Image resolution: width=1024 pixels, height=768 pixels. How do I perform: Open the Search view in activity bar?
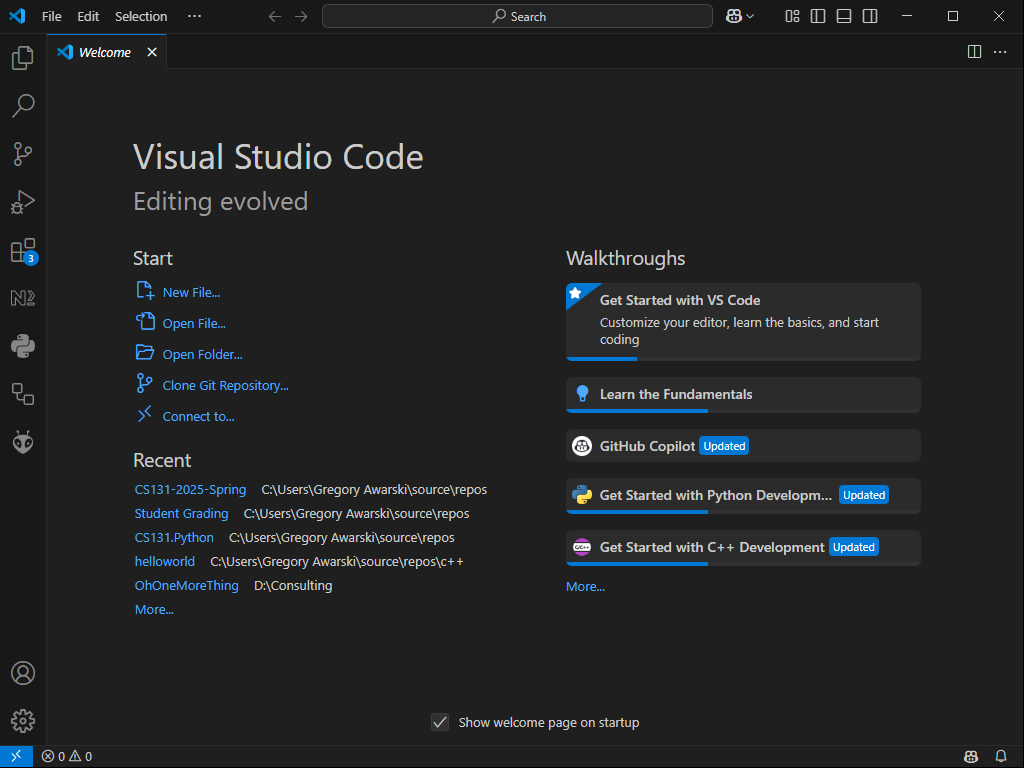coord(23,106)
